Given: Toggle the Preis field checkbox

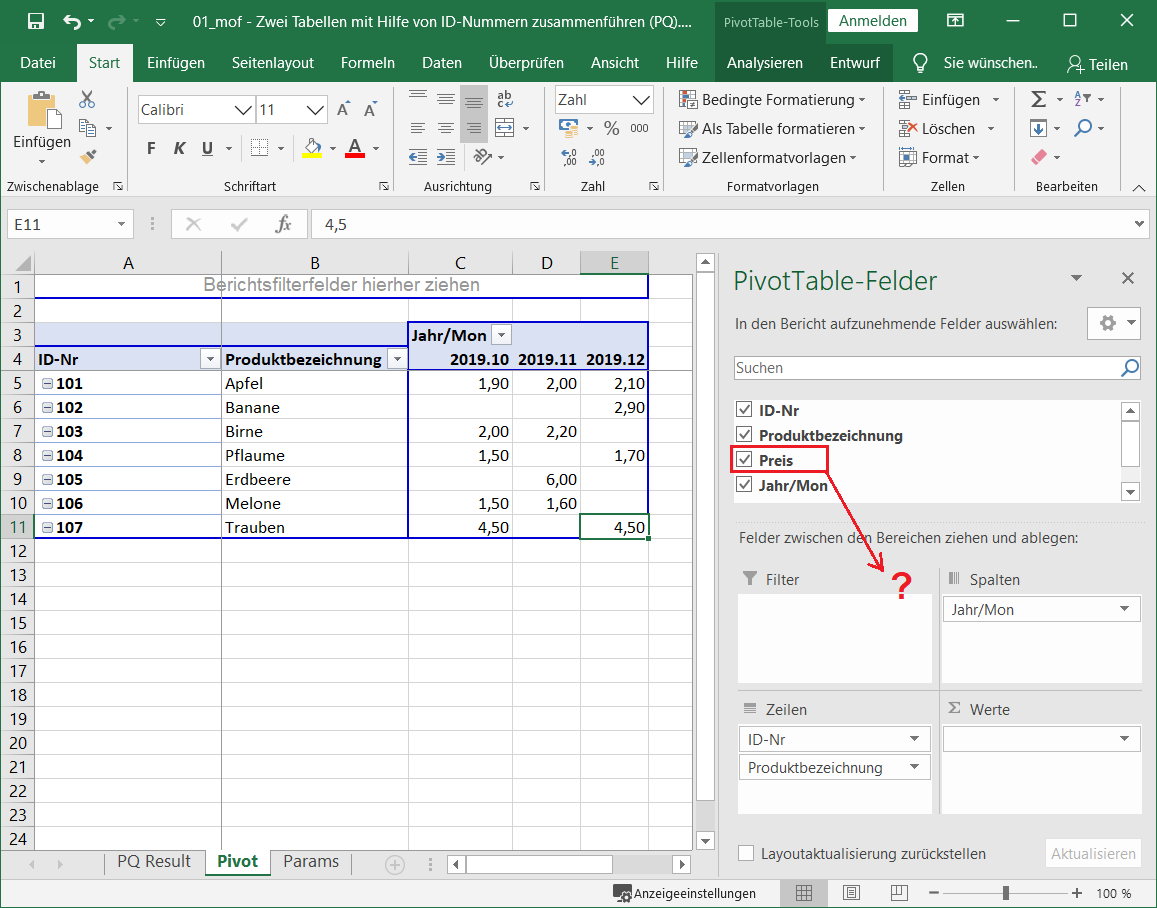Looking at the screenshot, I should (x=745, y=460).
